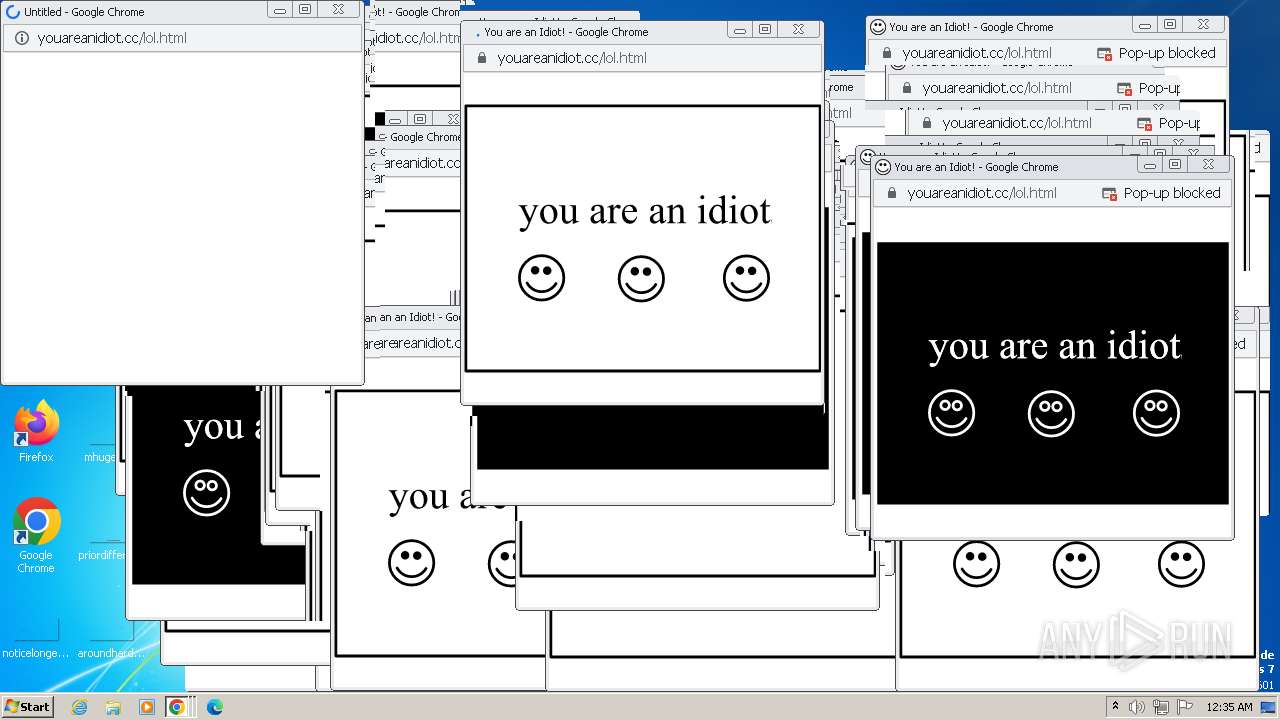Open the volume control tray icon
Screen dimensions: 1280x720
1137,707
